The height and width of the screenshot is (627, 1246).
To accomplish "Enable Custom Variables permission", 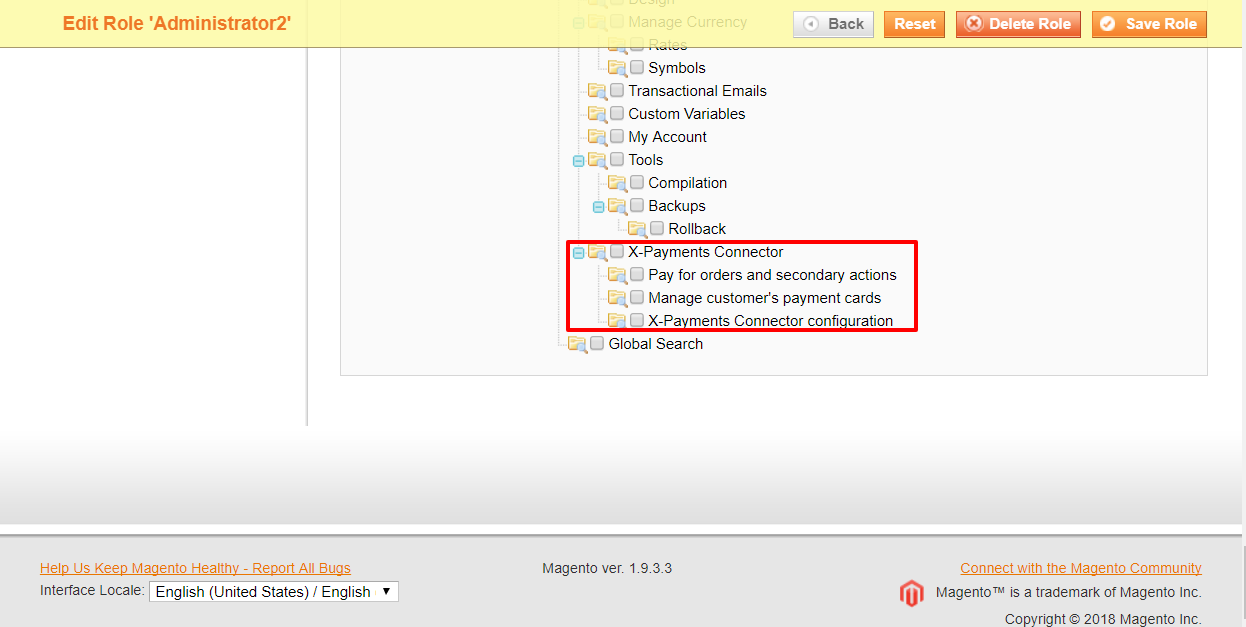I will 617,113.
